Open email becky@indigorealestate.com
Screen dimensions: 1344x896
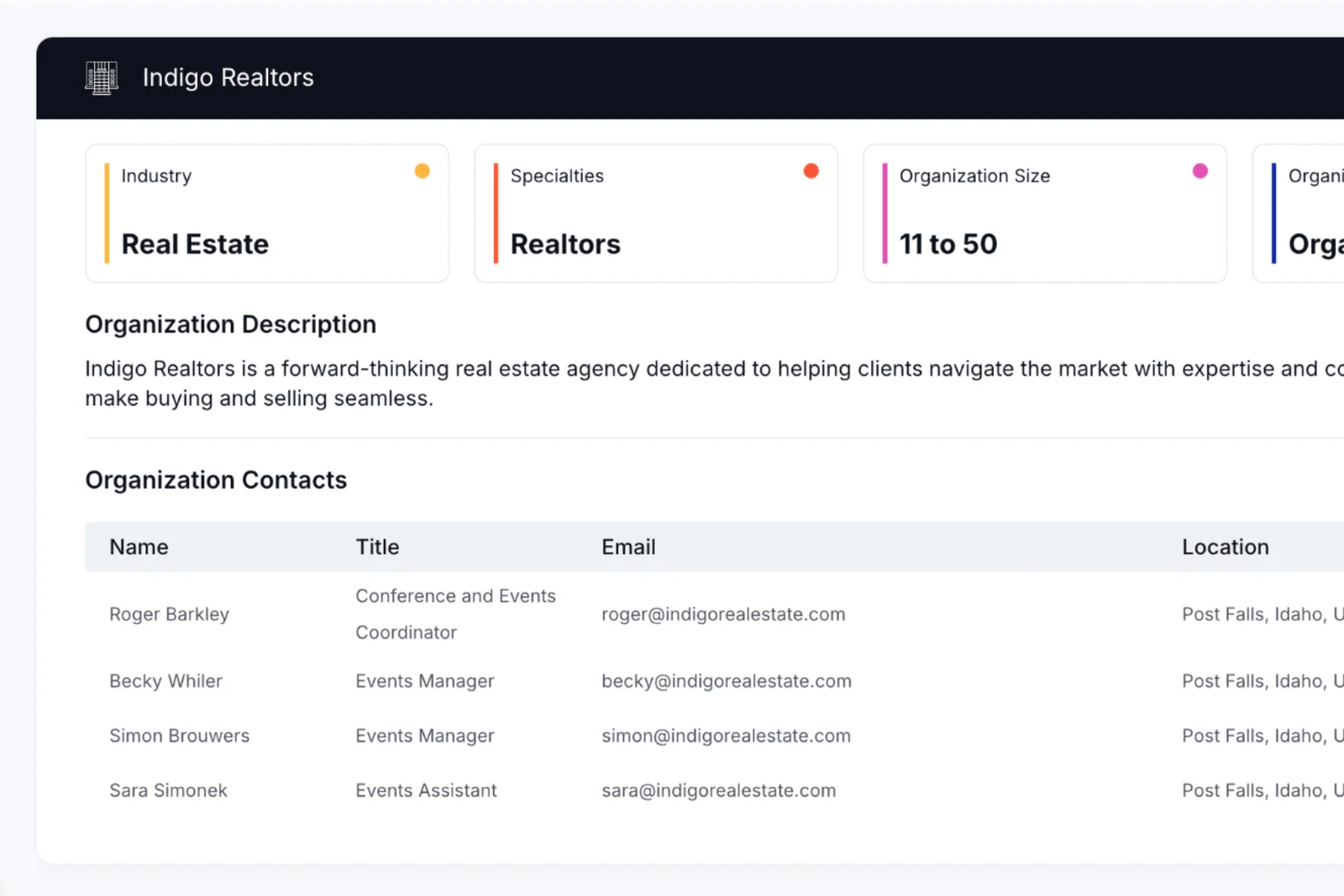pyautogui.click(x=726, y=681)
